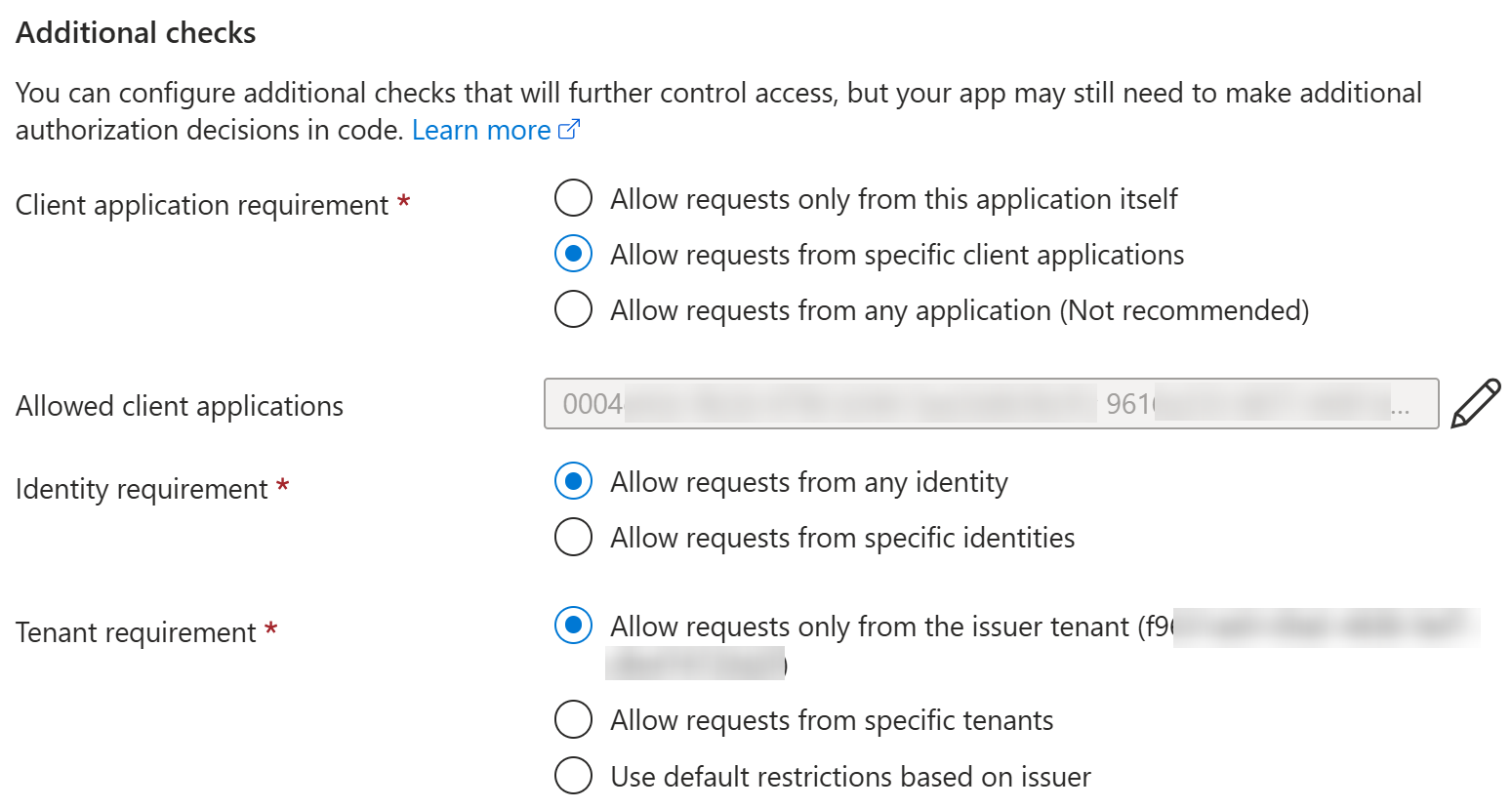Pick Allow requests from any identity
Screen dimensions: 1512x809
point(573,481)
